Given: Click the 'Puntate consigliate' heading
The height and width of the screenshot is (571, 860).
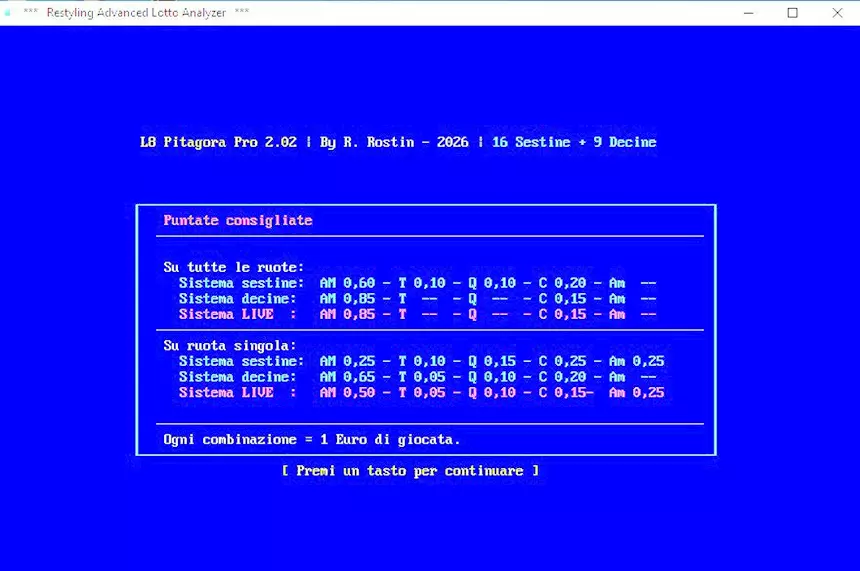Looking at the screenshot, I should (238, 221).
